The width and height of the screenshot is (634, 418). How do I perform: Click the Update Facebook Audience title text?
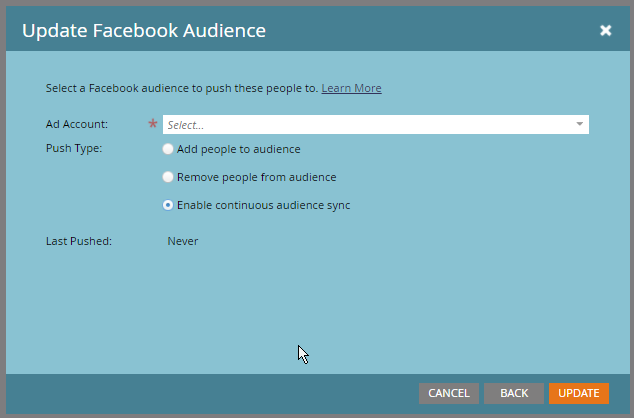pyautogui.click(x=144, y=31)
